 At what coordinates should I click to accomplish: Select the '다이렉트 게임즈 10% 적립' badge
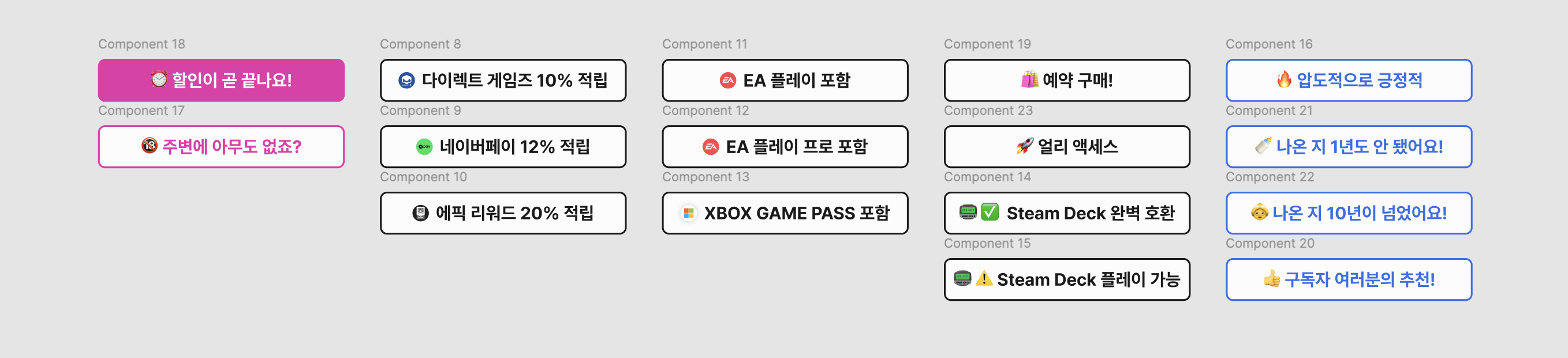503,80
